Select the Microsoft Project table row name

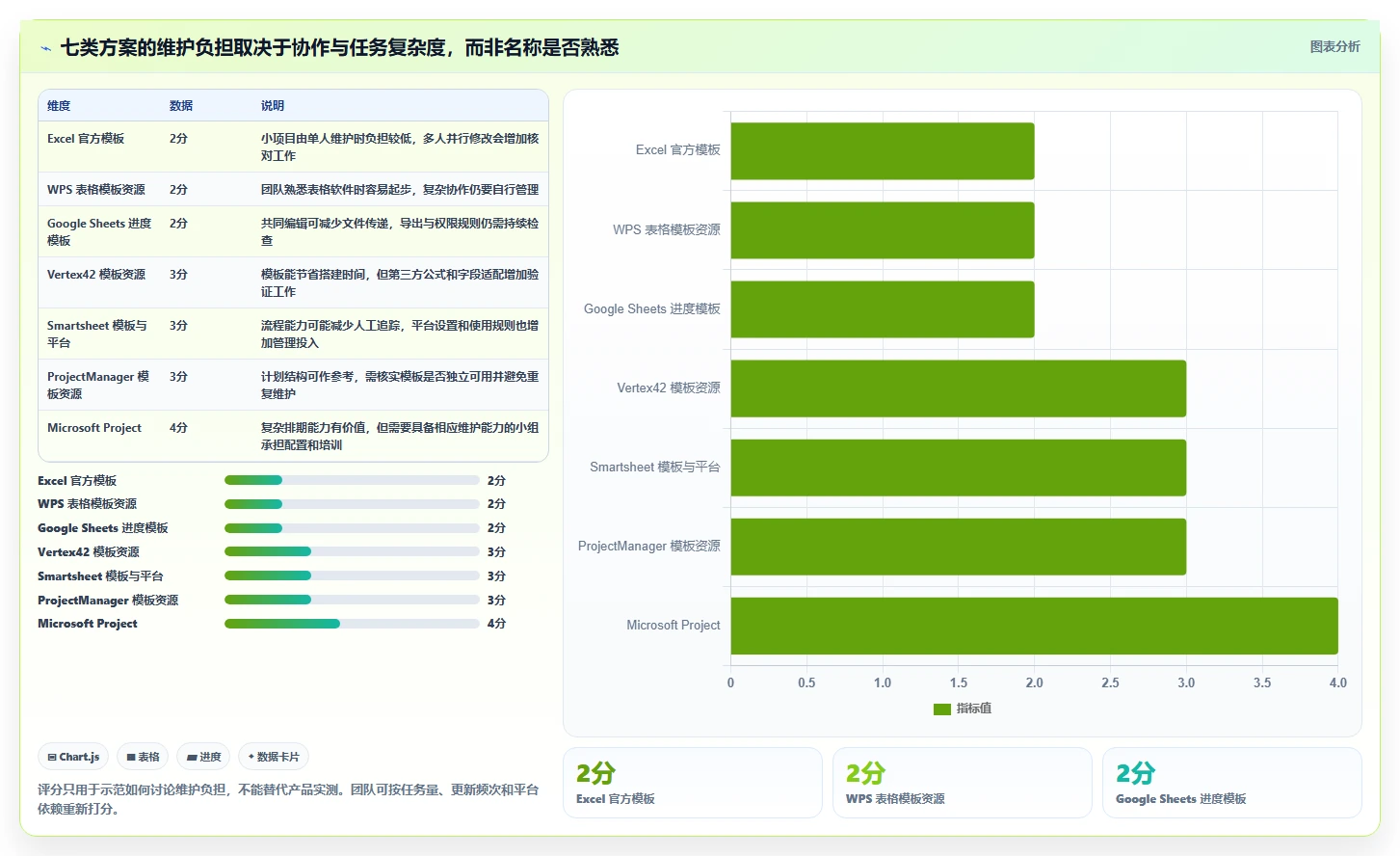[x=94, y=428]
